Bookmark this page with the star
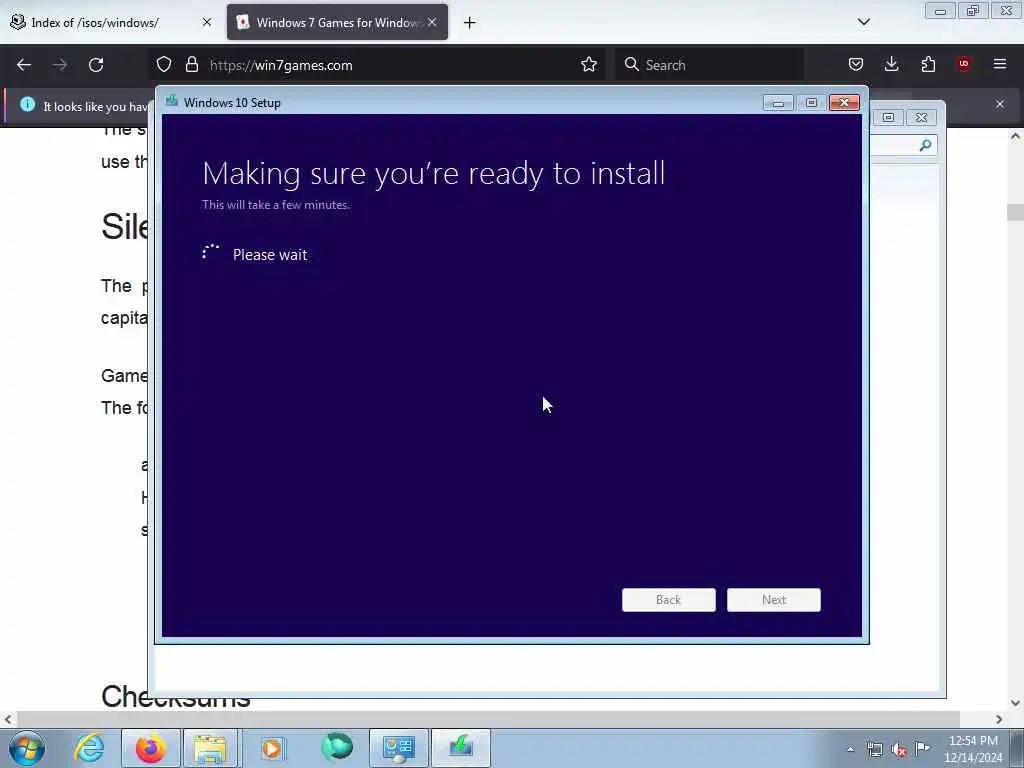The width and height of the screenshot is (1024, 768). 588,65
